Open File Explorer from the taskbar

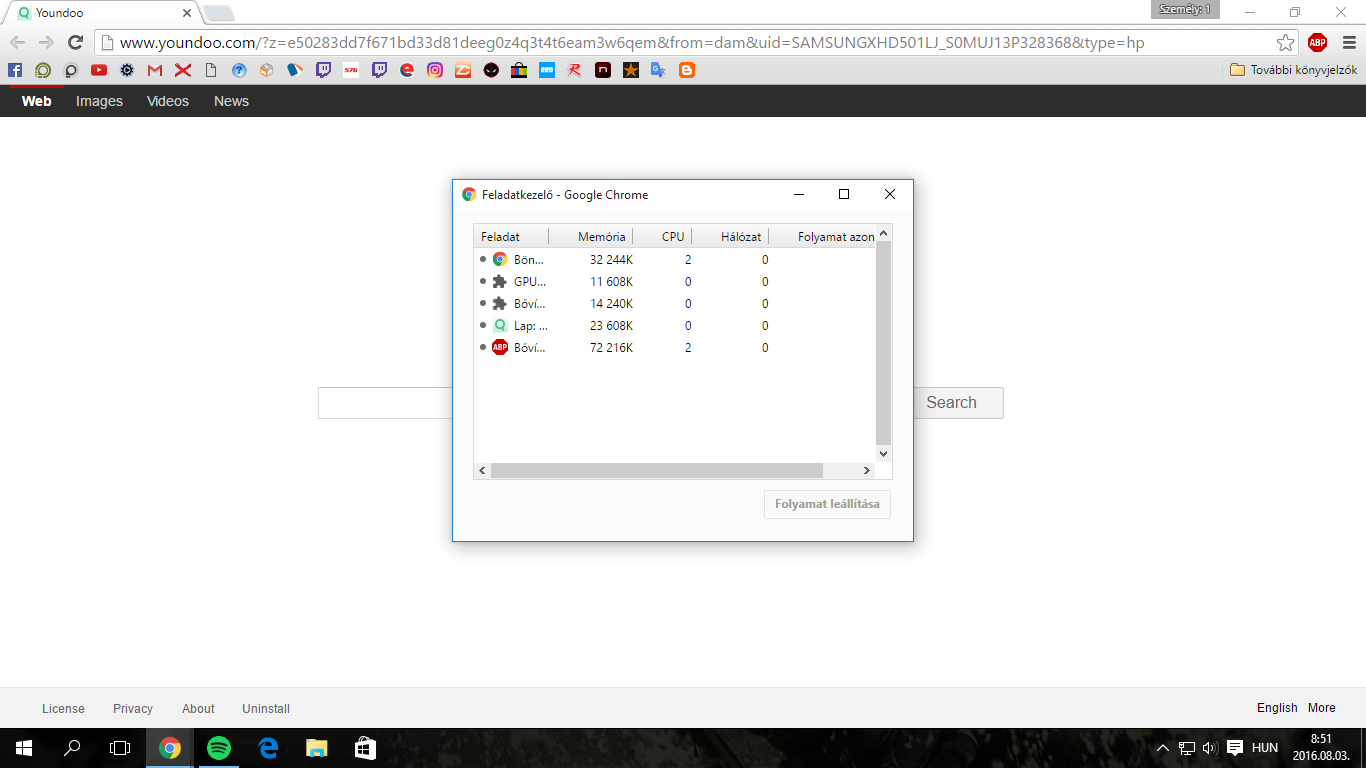pyautogui.click(x=316, y=747)
